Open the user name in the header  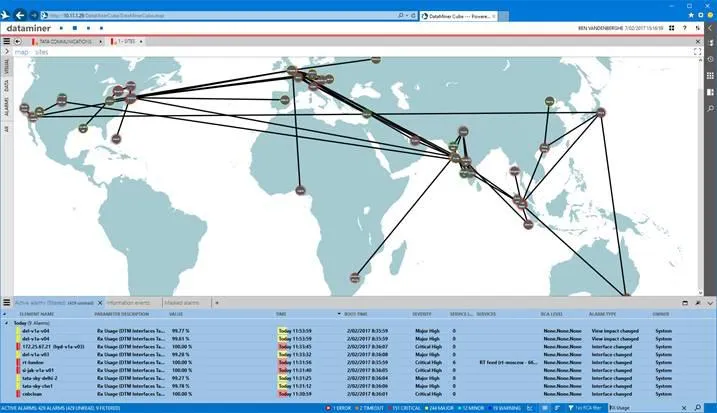(600, 28)
